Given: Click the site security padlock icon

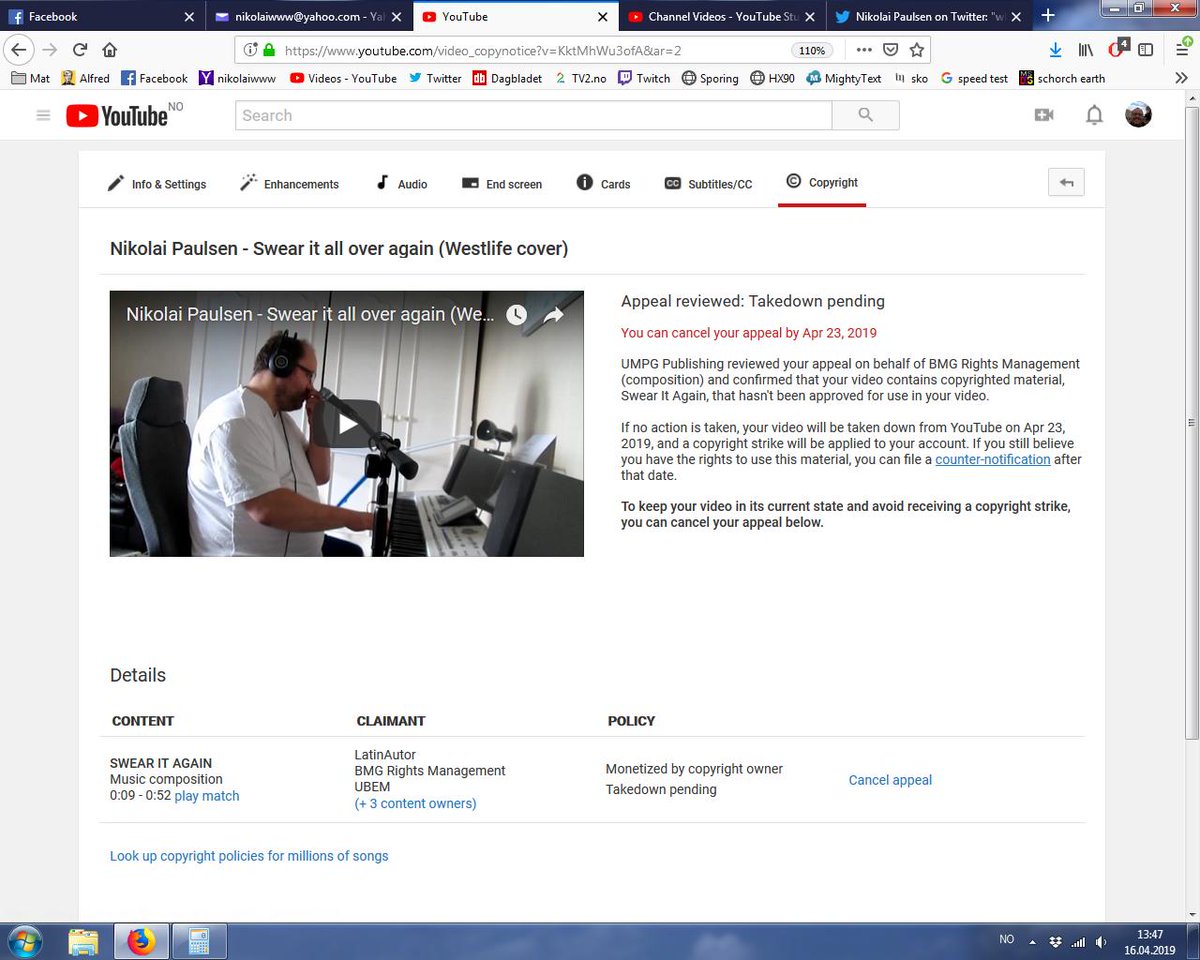Looking at the screenshot, I should point(268,49).
